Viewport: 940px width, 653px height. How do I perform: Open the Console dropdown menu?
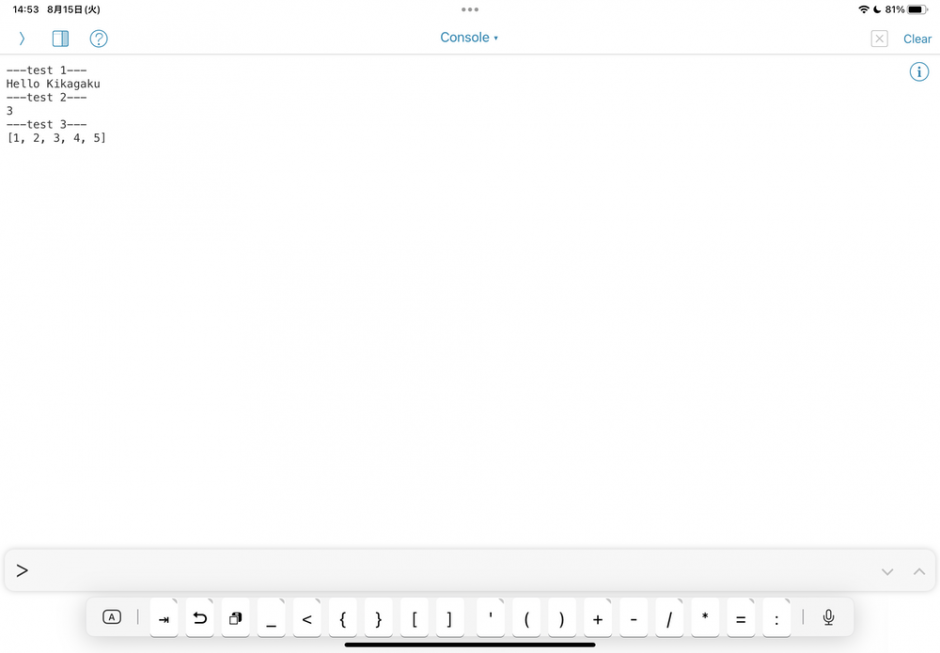(x=469, y=37)
